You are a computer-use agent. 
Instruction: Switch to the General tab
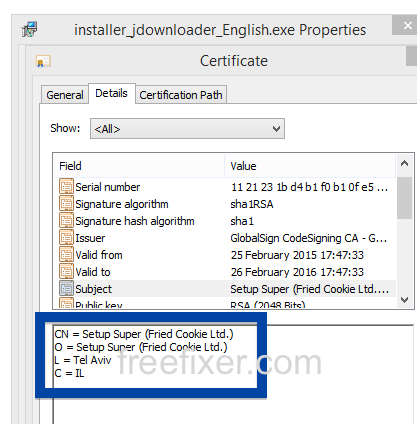pyautogui.click(x=65, y=95)
